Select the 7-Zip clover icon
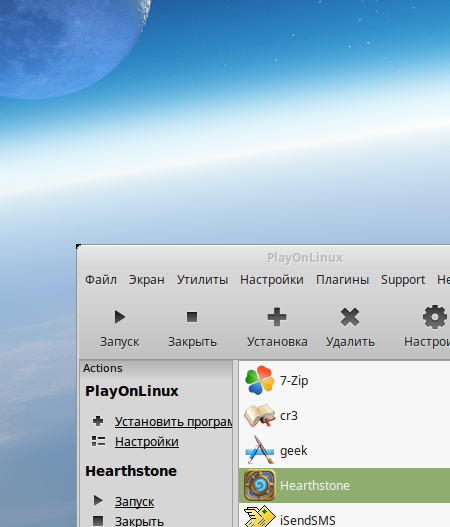The image size is (450, 527). click(x=259, y=380)
